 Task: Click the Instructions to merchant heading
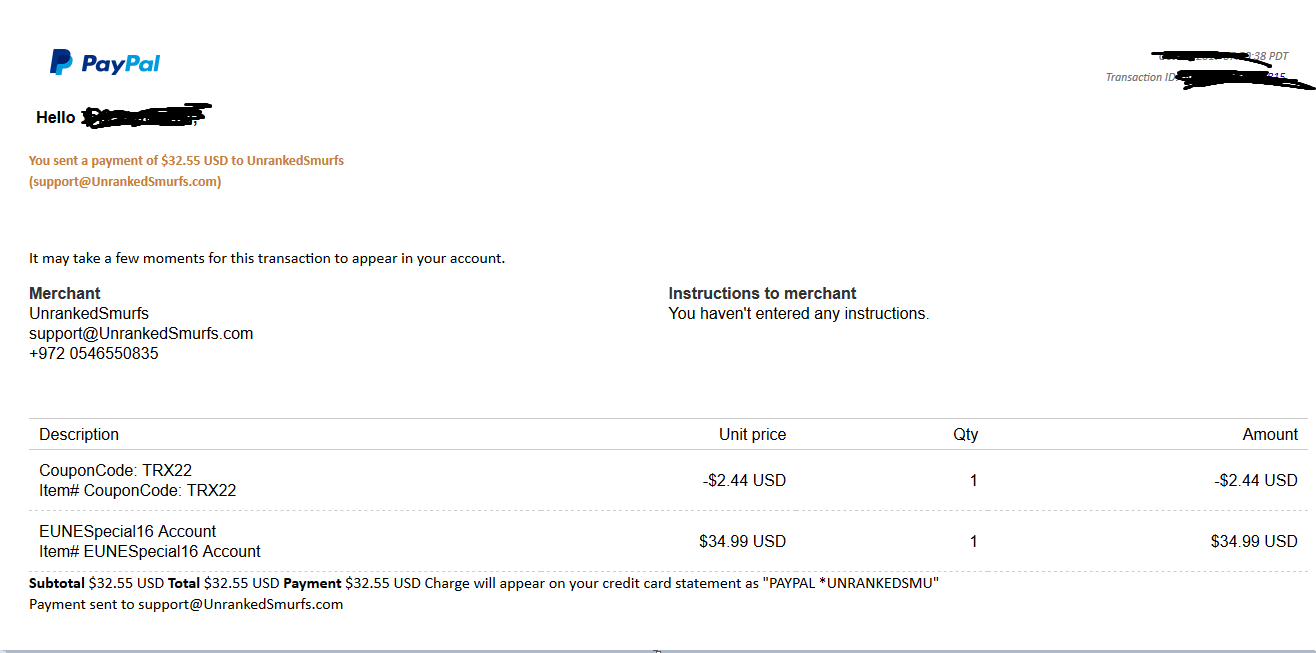point(762,294)
